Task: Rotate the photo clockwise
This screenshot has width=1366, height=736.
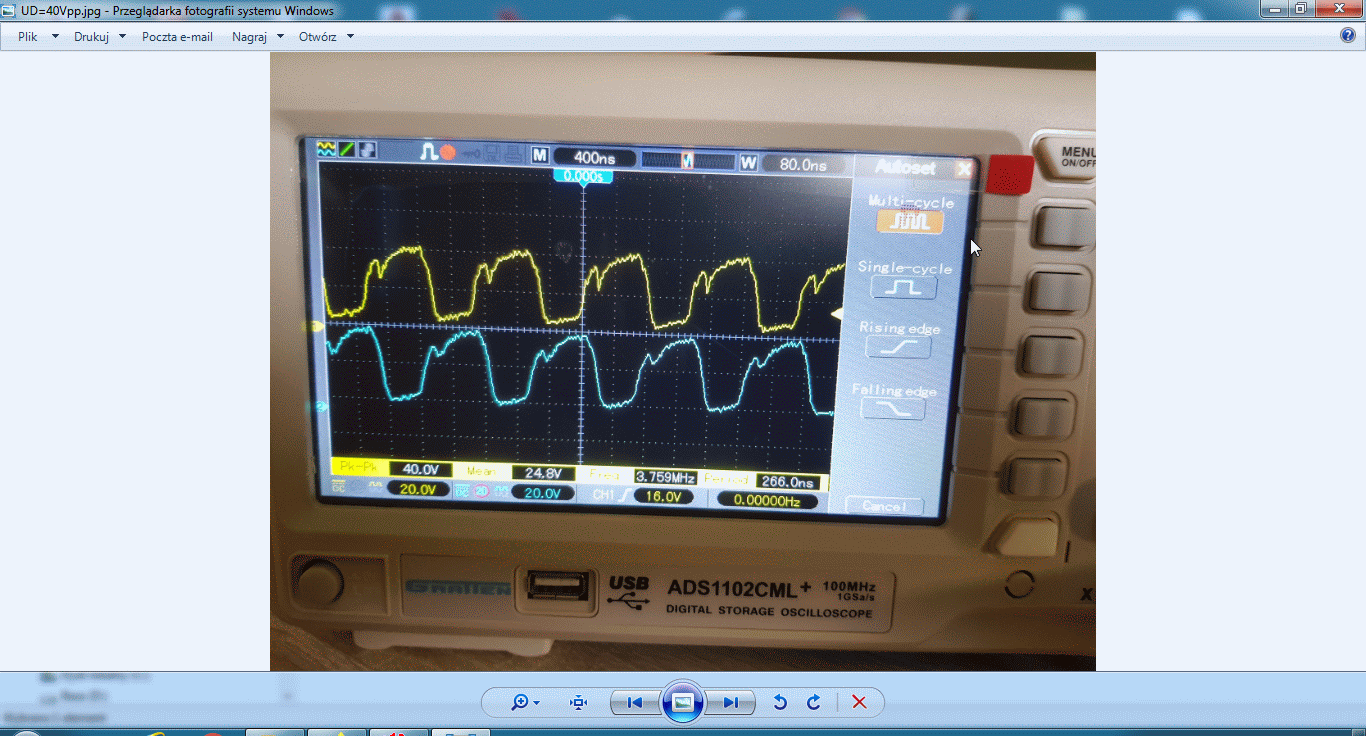Action: pyautogui.click(x=814, y=702)
